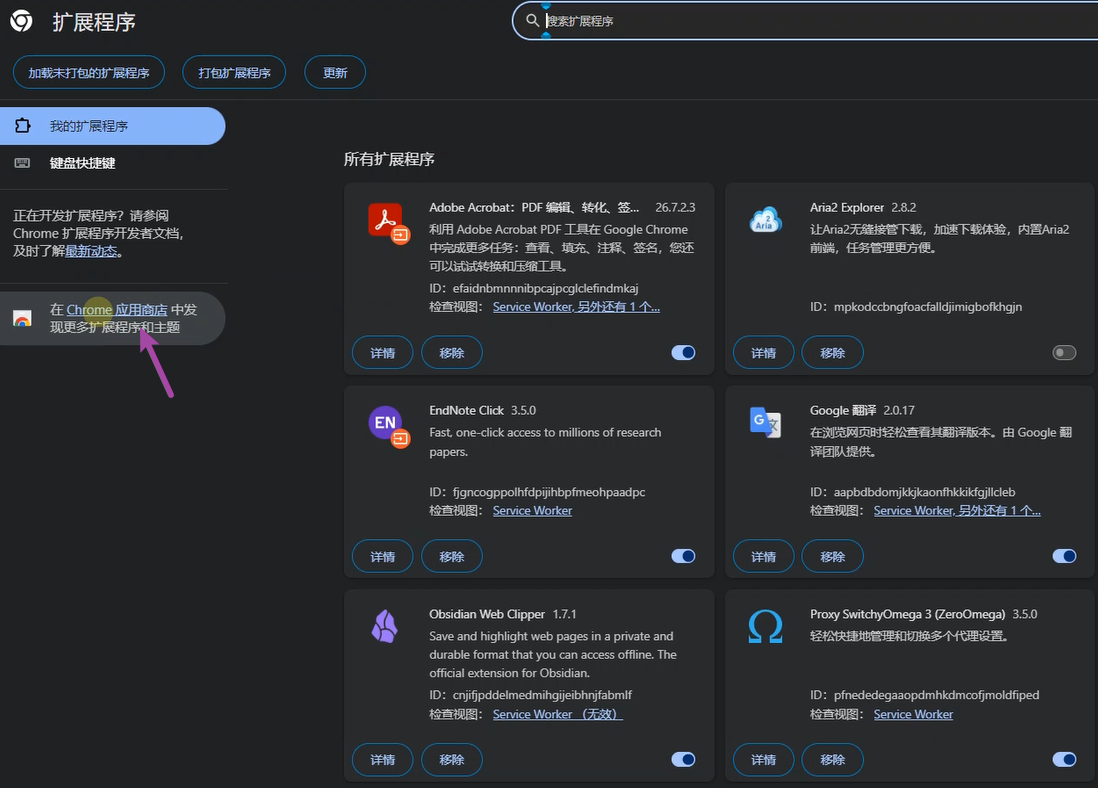Open 详情 for Adobe Acrobat
The image size is (1098, 788).
[x=382, y=352]
